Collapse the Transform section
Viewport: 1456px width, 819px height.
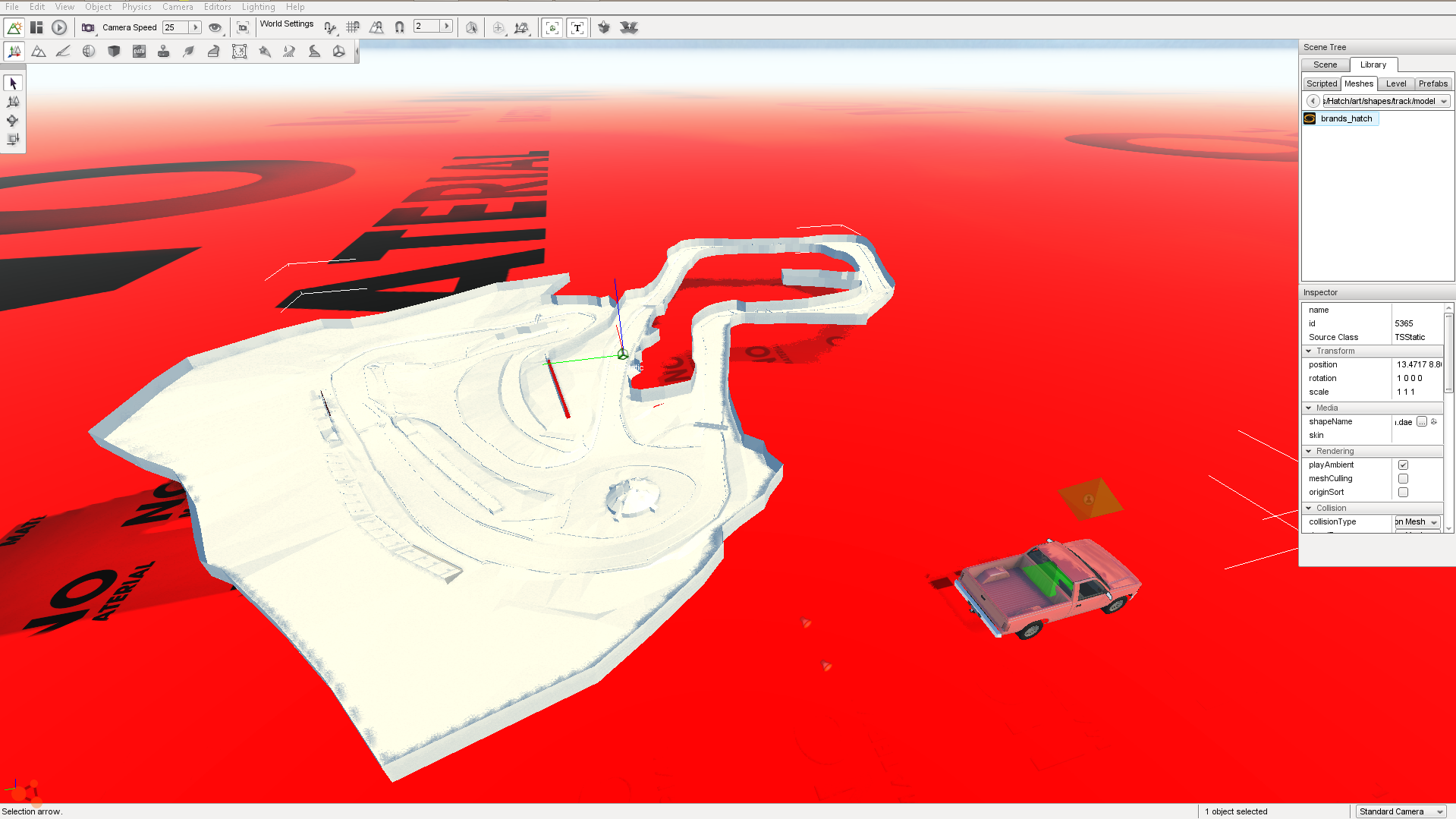tap(1309, 351)
